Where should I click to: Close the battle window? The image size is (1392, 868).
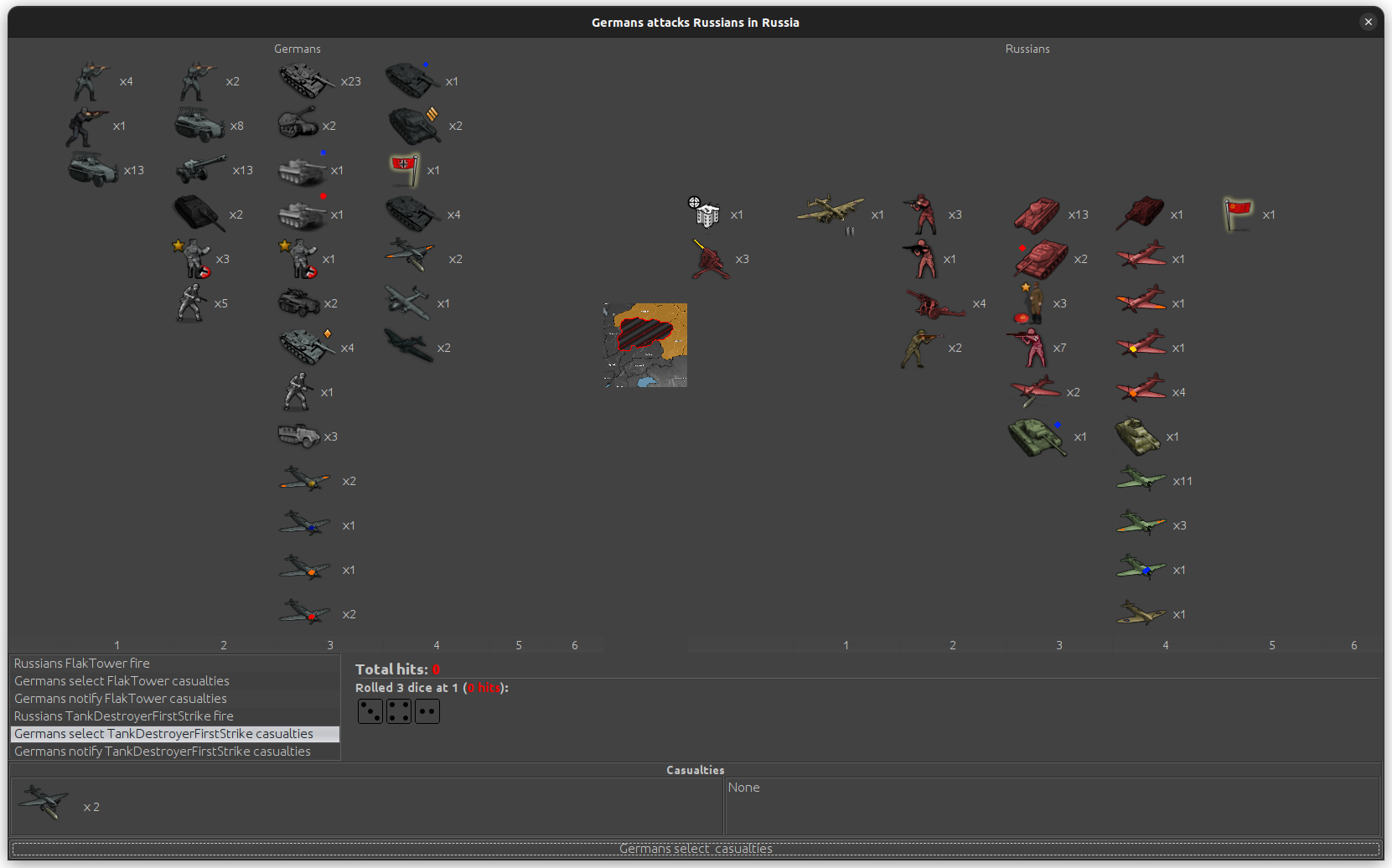[1368, 22]
